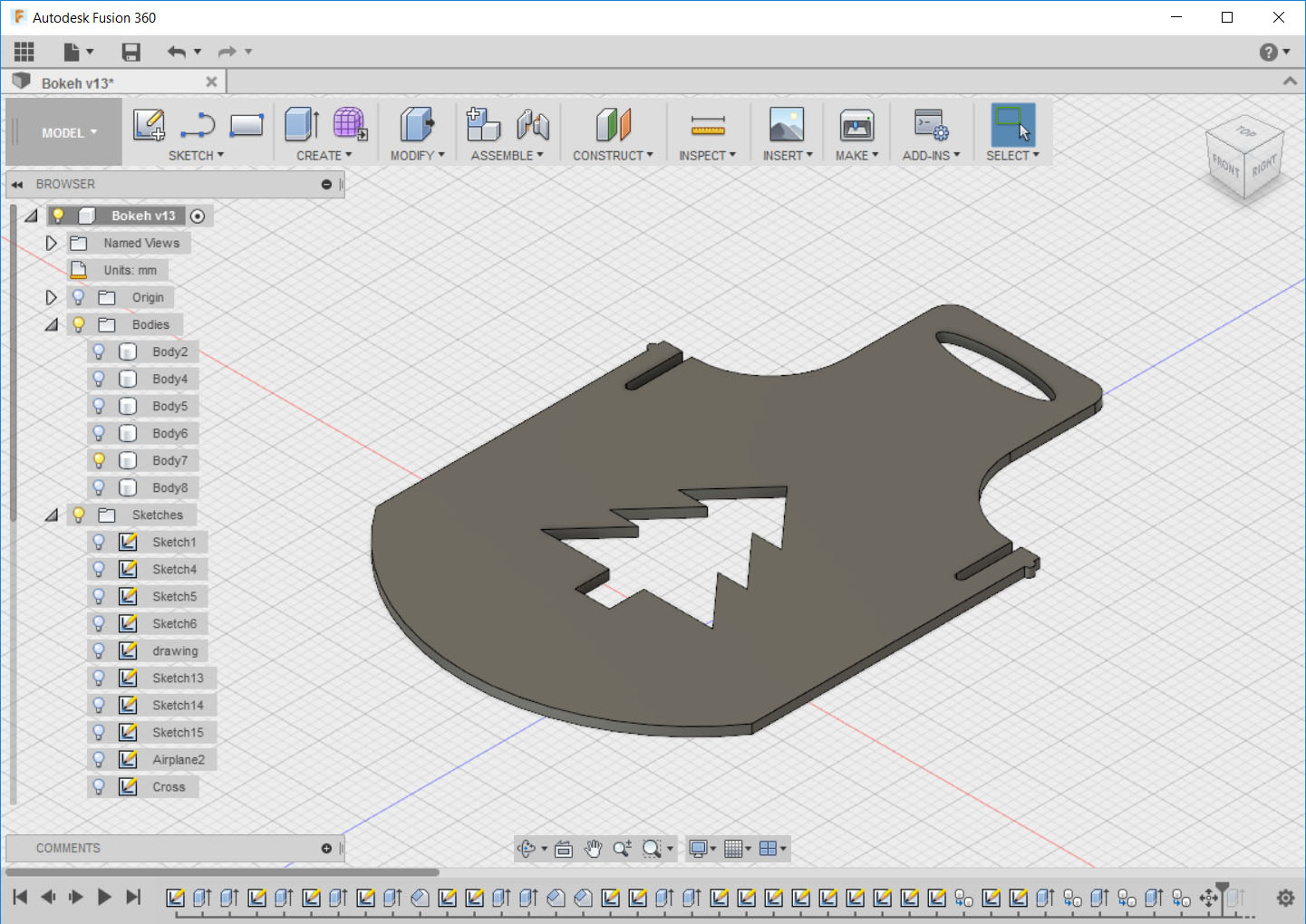Image resolution: width=1306 pixels, height=924 pixels.
Task: Click the Press Pull modify icon
Action: tap(417, 124)
